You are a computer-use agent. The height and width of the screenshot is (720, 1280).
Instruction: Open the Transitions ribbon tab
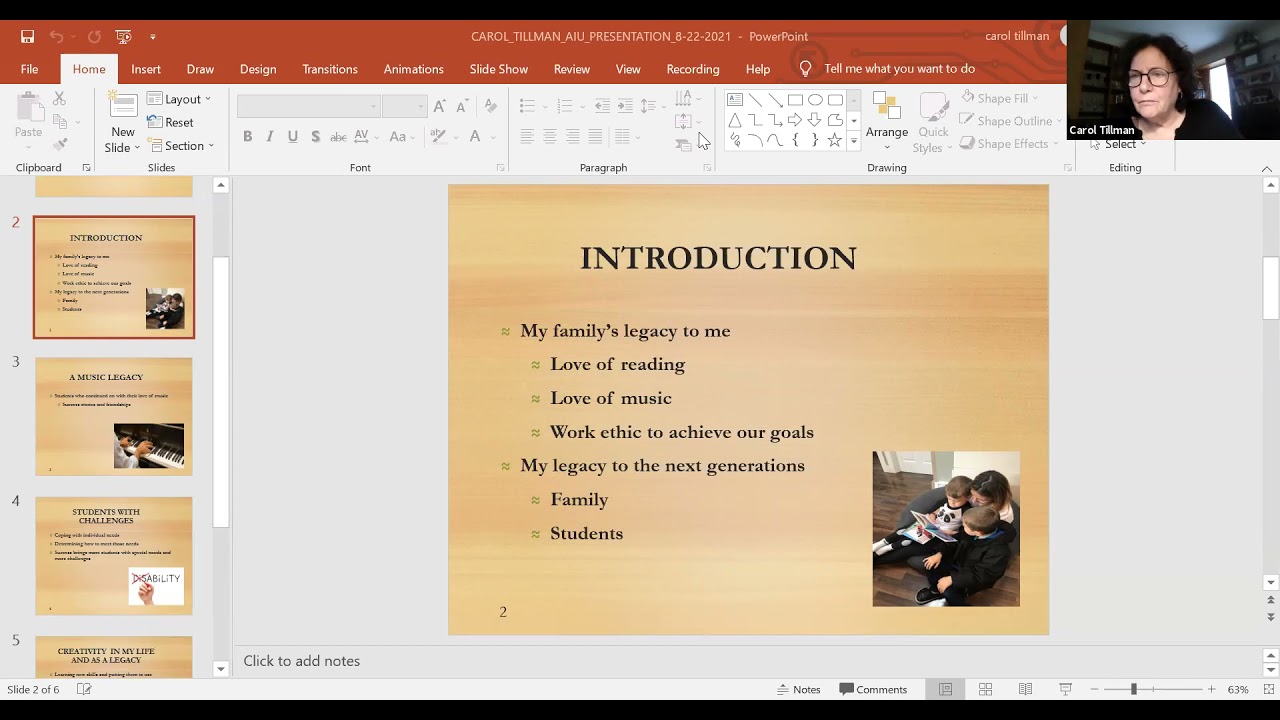[330, 69]
